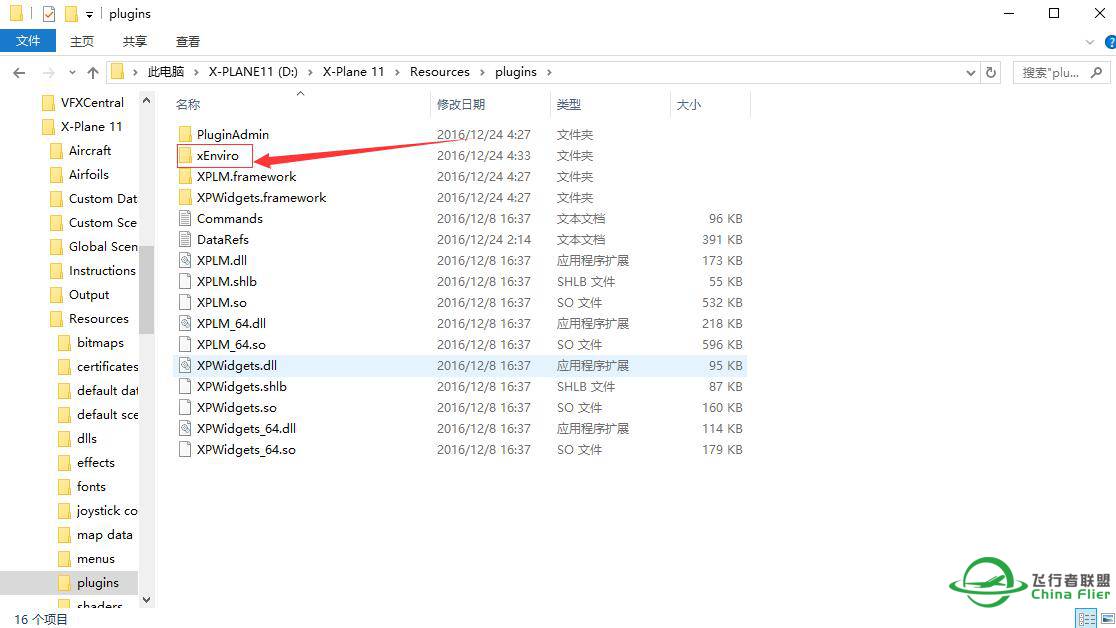Open Aircraft folder in tree
Image resolution: width=1116 pixels, height=628 pixels.
point(90,150)
